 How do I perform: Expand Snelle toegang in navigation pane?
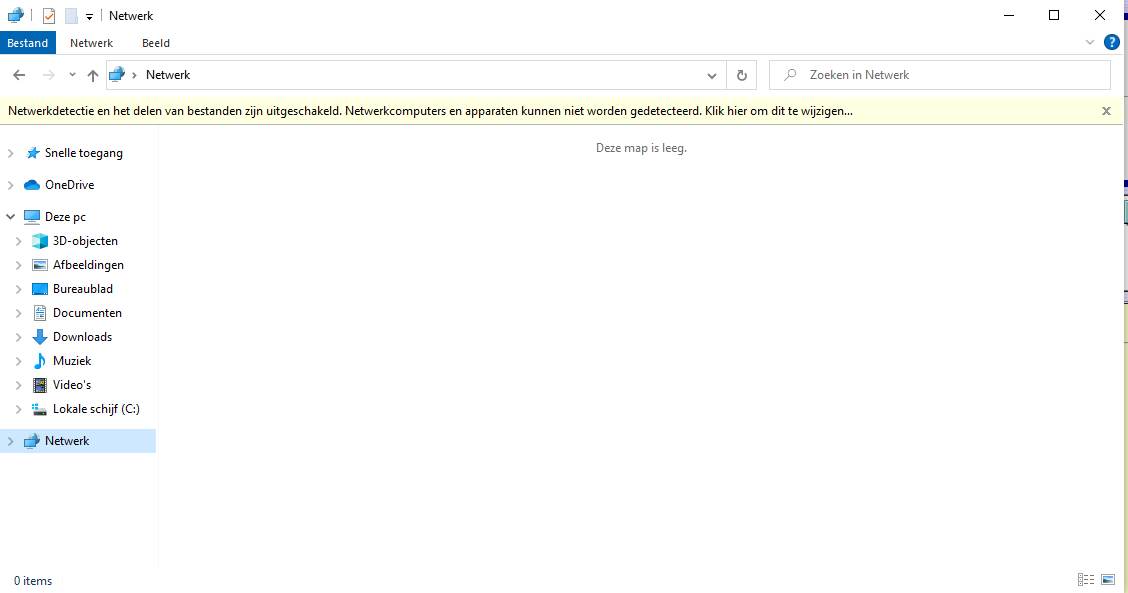coord(11,153)
